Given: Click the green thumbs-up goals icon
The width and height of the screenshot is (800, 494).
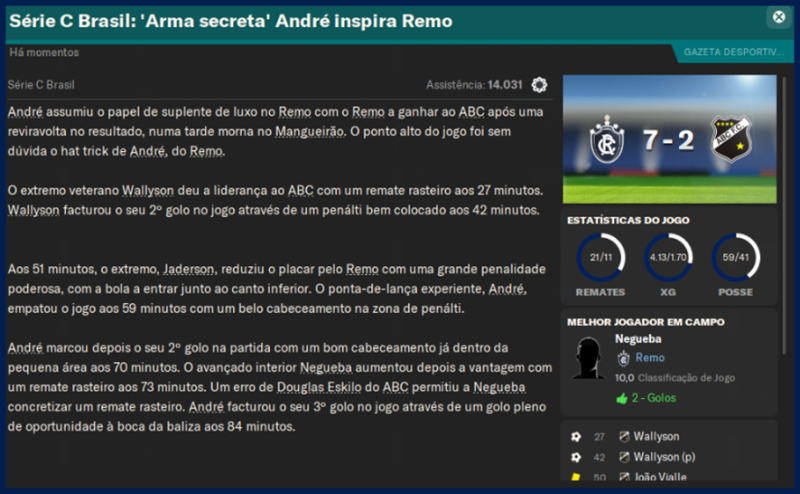Looking at the screenshot, I should tap(622, 399).
